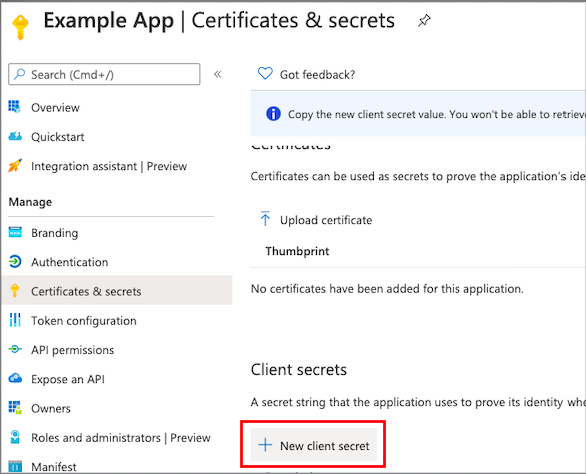Screen dimensions: 586x474
Task: Collapse the sidebar with the double chevron
Action: click(218, 74)
